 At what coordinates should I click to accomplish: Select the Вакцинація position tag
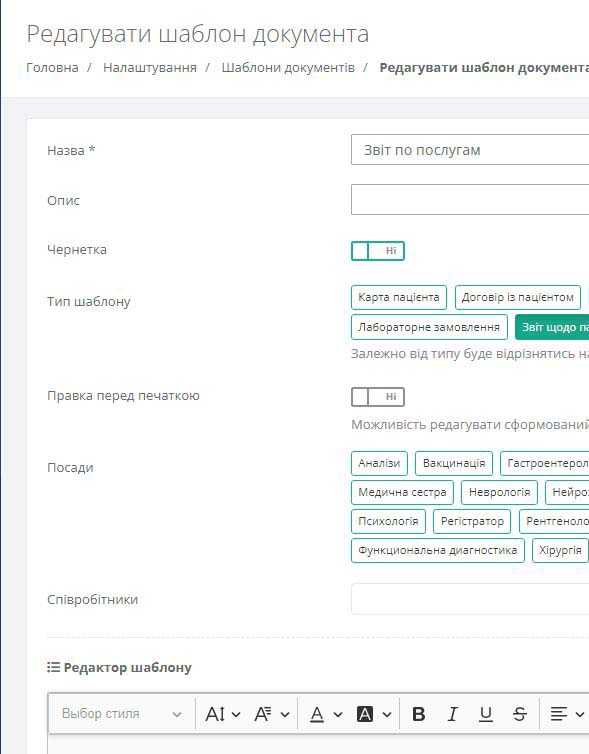[453, 463]
